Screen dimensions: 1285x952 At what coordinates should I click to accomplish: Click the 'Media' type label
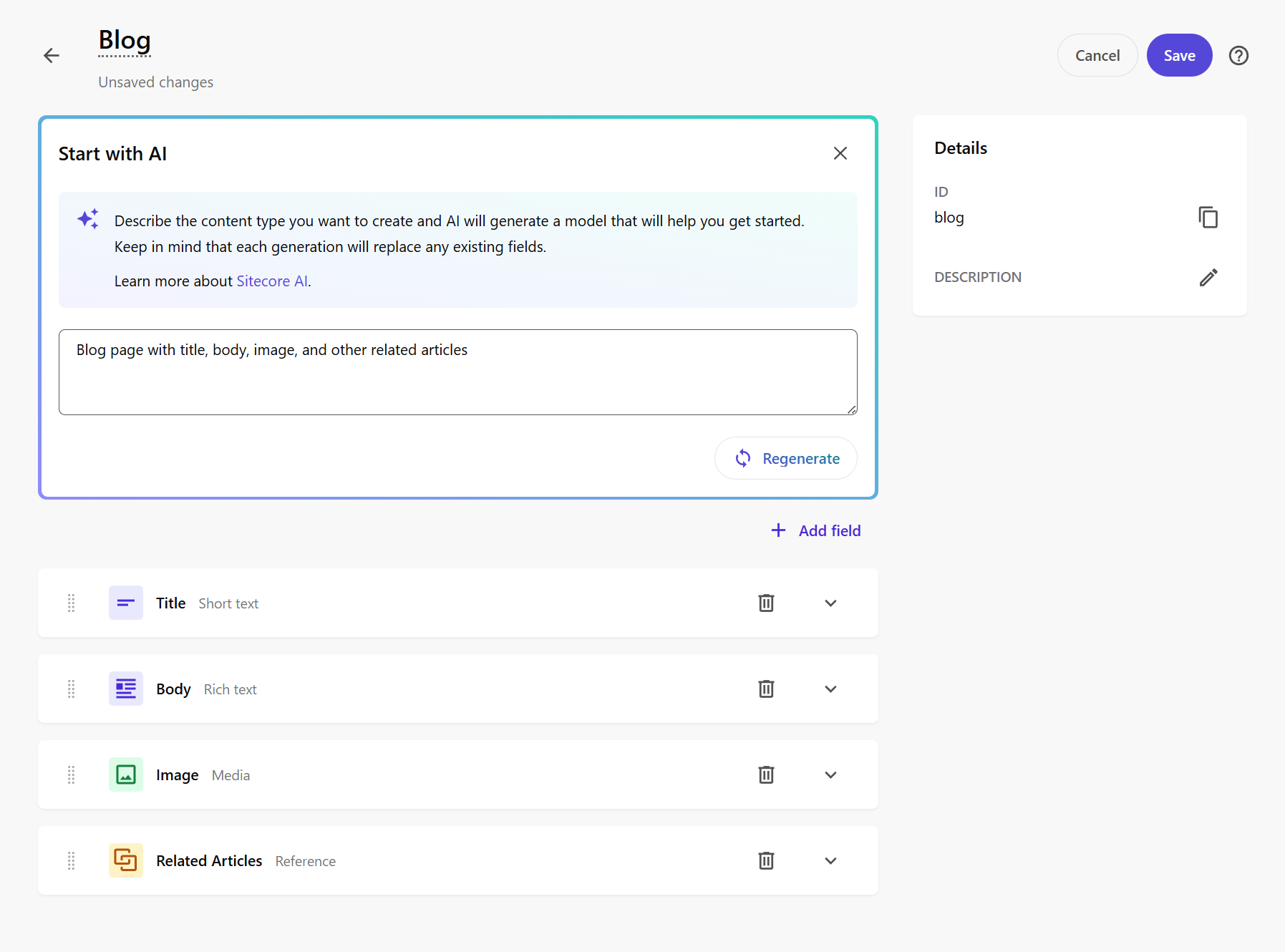[x=231, y=775]
